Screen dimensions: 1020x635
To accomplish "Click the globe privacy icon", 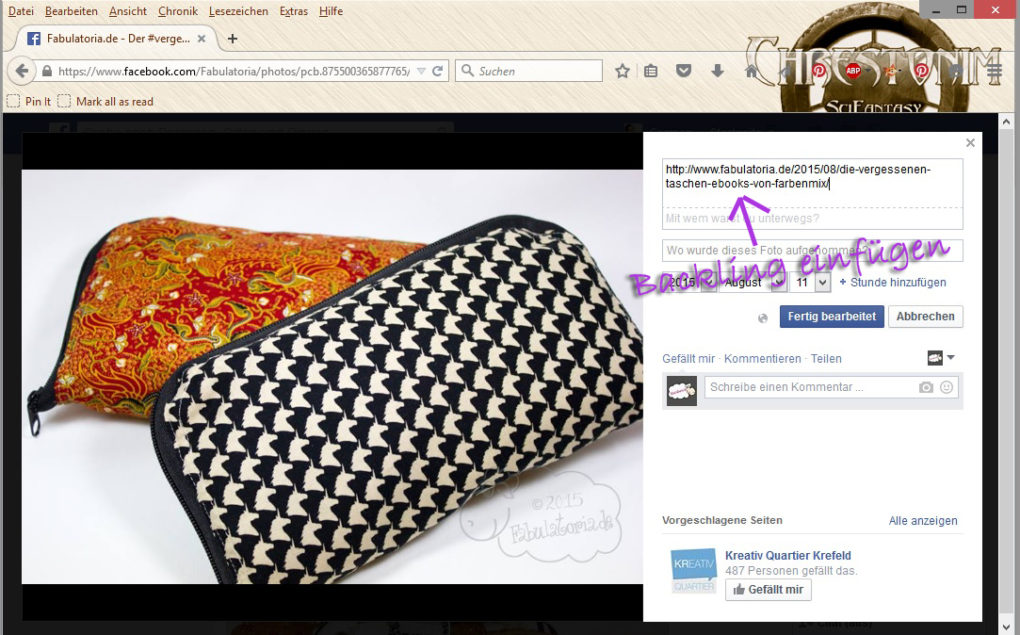I will (x=764, y=317).
